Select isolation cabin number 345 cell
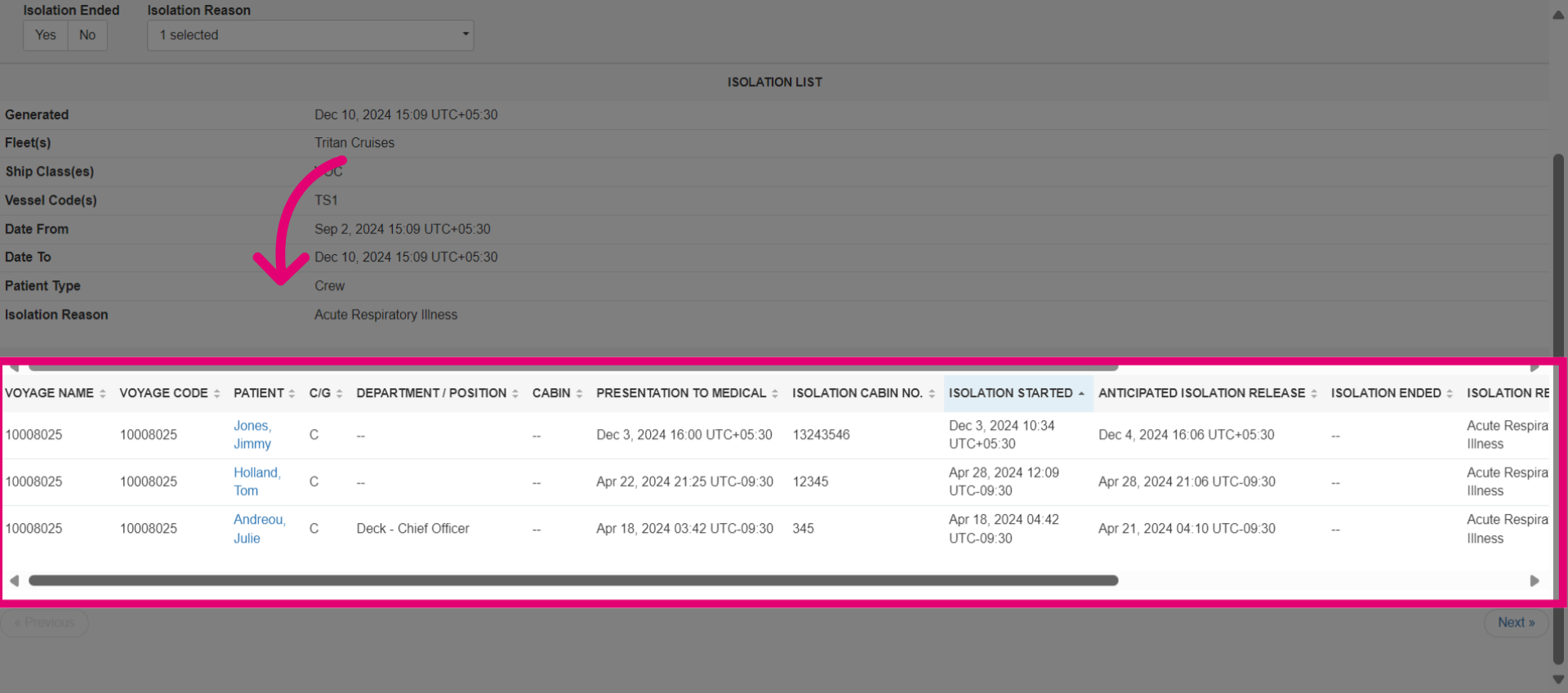 803,529
